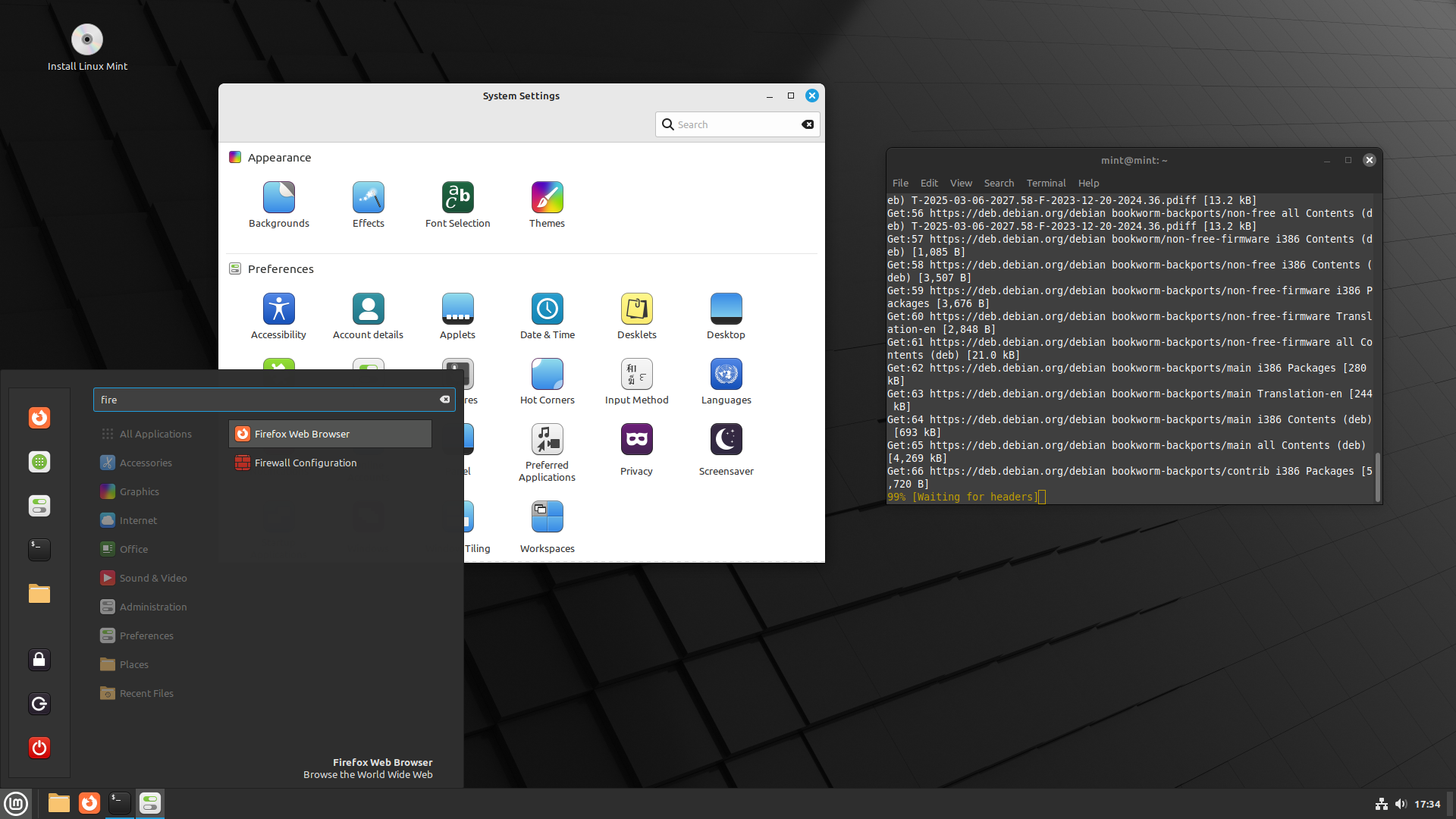The width and height of the screenshot is (1456, 819).
Task: Select the Administration menu category
Action: [152, 607]
